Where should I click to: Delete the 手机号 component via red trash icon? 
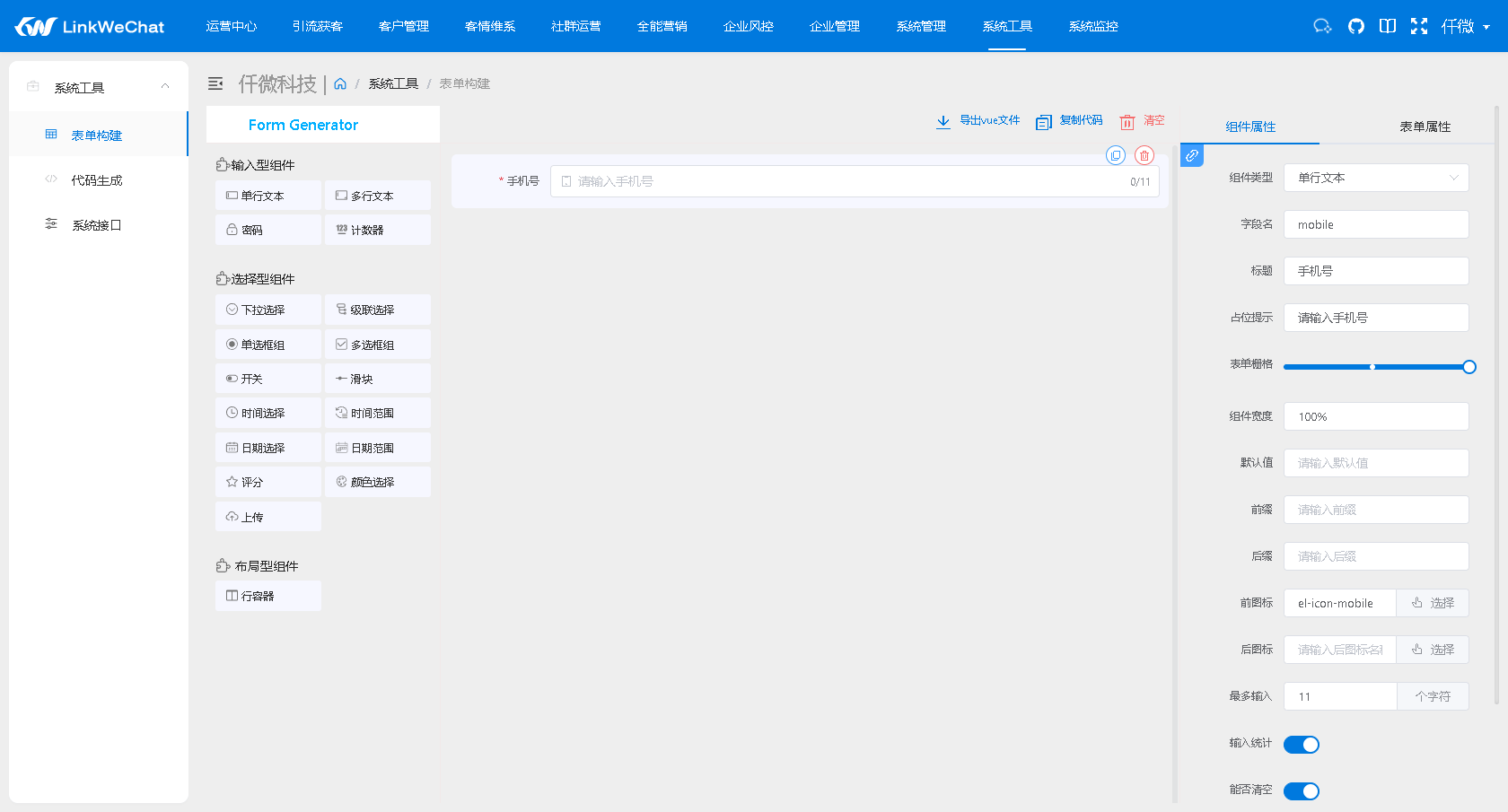click(1144, 155)
